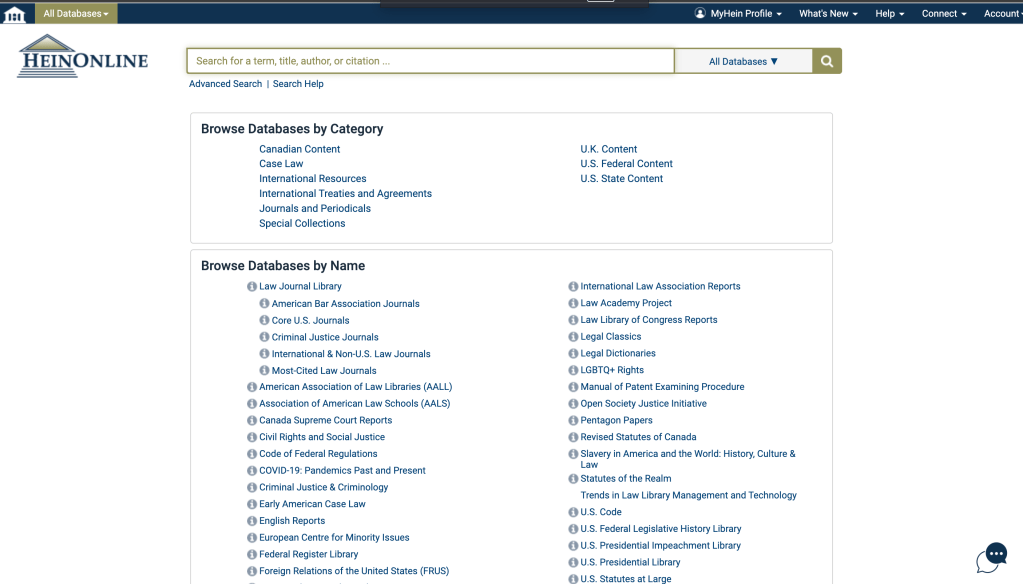The image size is (1023, 584).
Task: Open the Help menu
Action: 889,14
